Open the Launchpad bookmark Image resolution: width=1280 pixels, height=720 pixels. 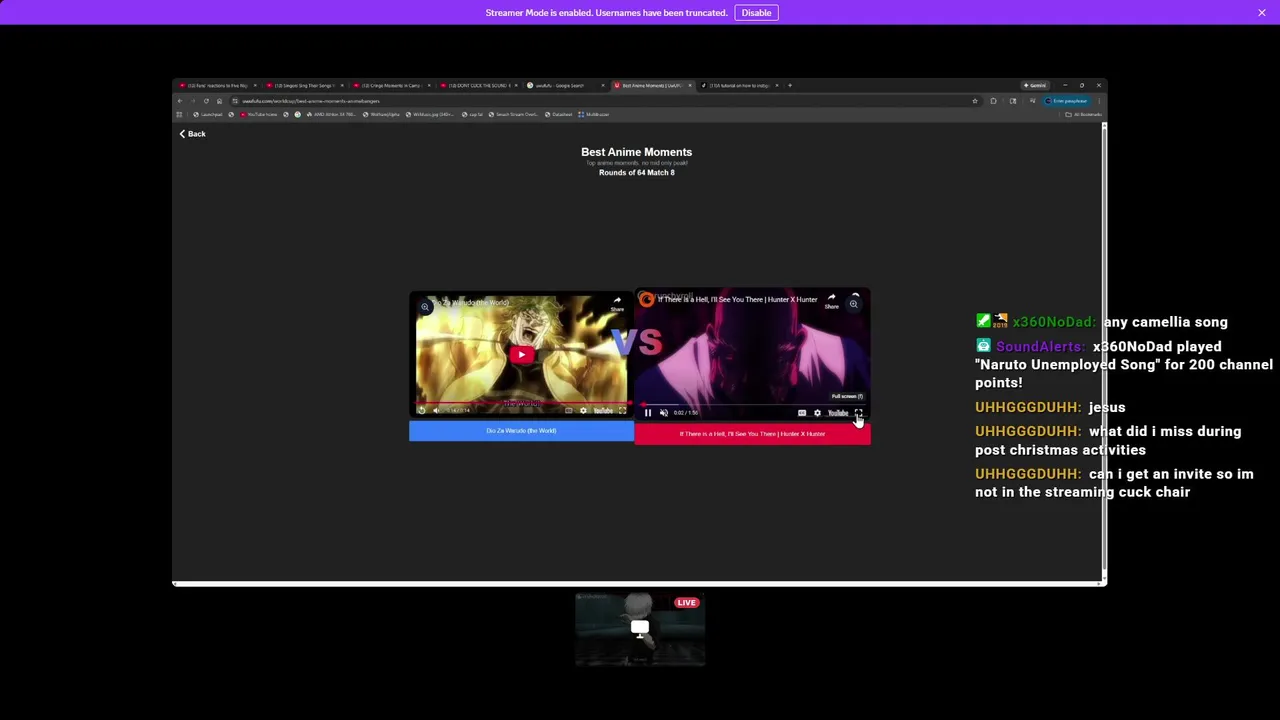point(206,114)
